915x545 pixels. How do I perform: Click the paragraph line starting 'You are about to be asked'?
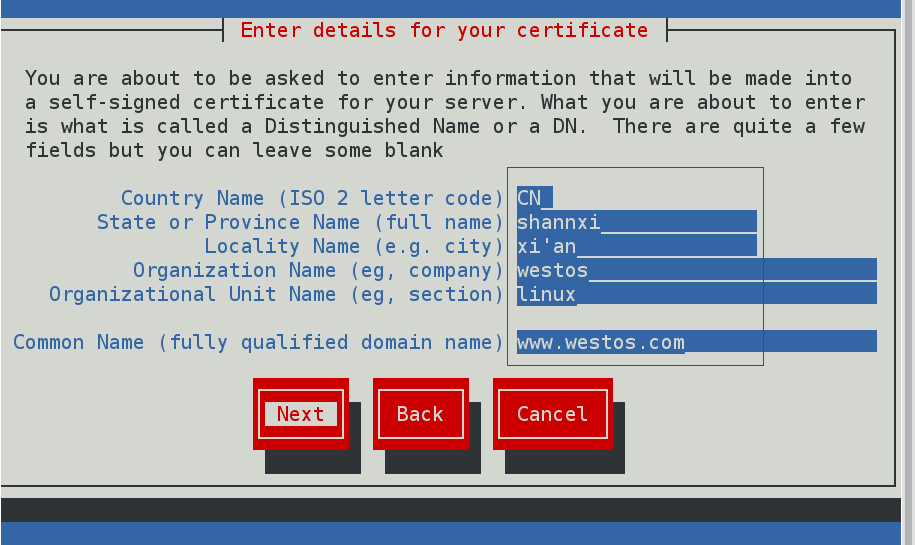[438, 78]
